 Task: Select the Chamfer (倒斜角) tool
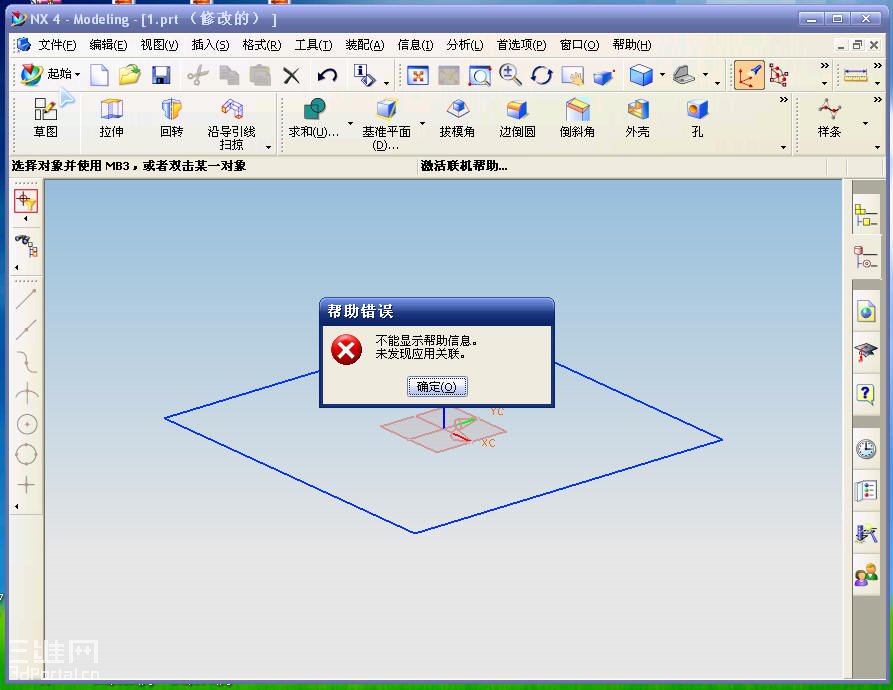(x=577, y=118)
